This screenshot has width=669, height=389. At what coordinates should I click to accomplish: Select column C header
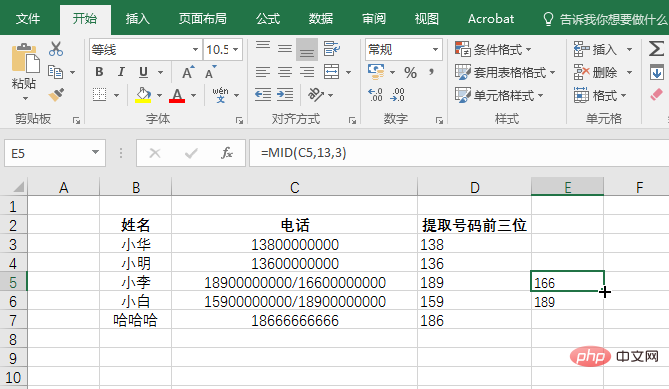coord(294,187)
